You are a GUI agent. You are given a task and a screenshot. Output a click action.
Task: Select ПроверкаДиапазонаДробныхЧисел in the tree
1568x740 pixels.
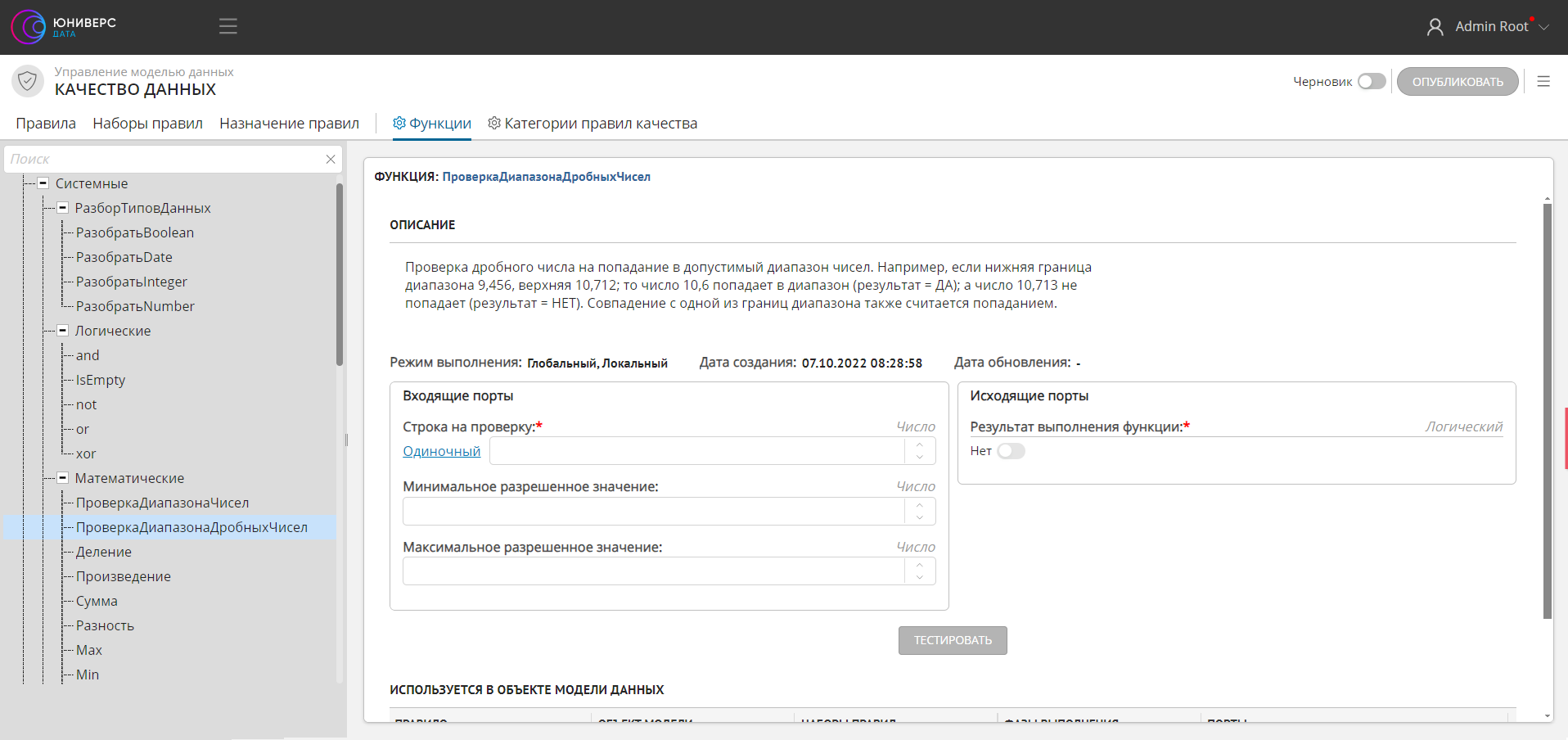[x=191, y=527]
